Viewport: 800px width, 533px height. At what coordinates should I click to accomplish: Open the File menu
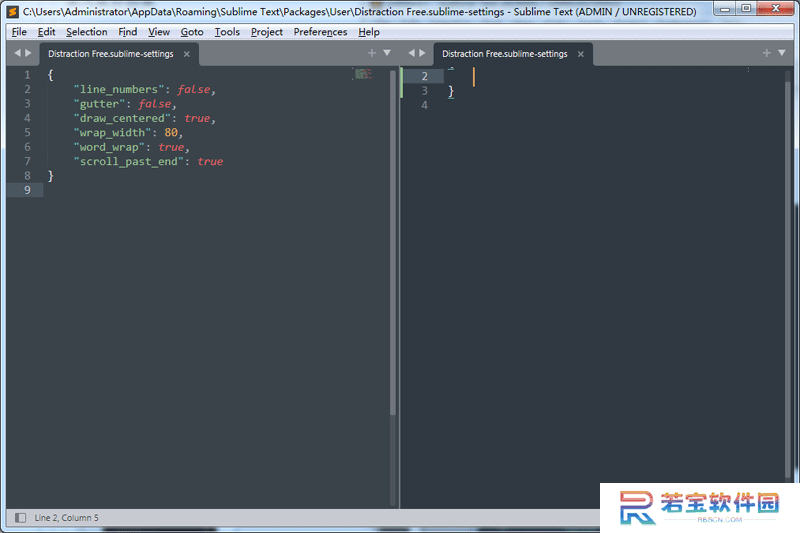click(x=19, y=32)
